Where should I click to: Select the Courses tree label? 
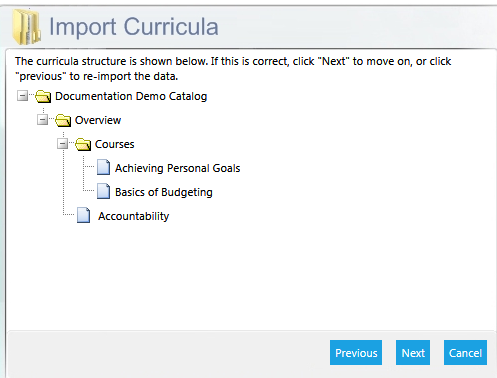coord(115,144)
